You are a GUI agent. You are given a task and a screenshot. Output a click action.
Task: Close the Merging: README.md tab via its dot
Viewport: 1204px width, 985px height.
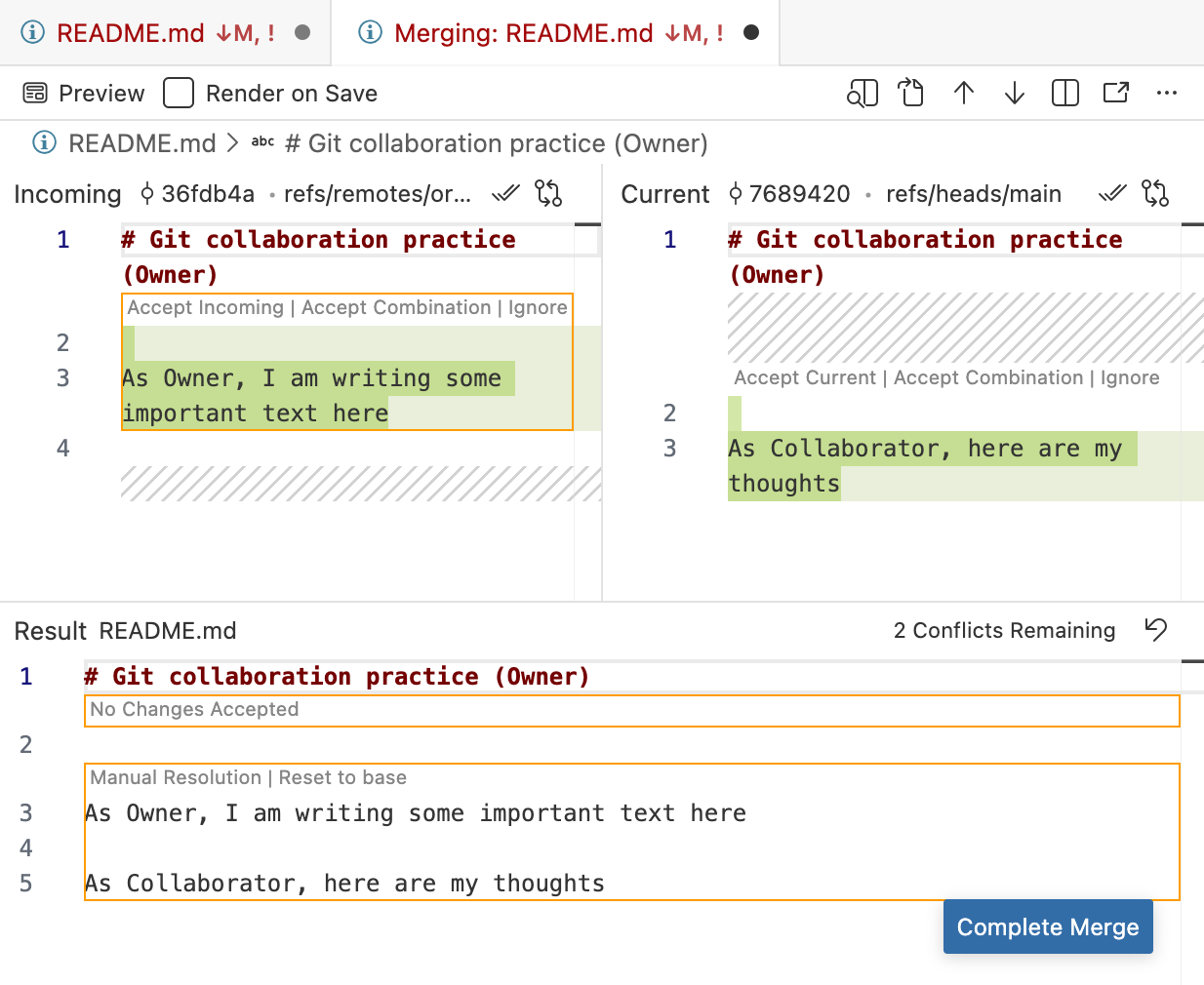coord(751,33)
